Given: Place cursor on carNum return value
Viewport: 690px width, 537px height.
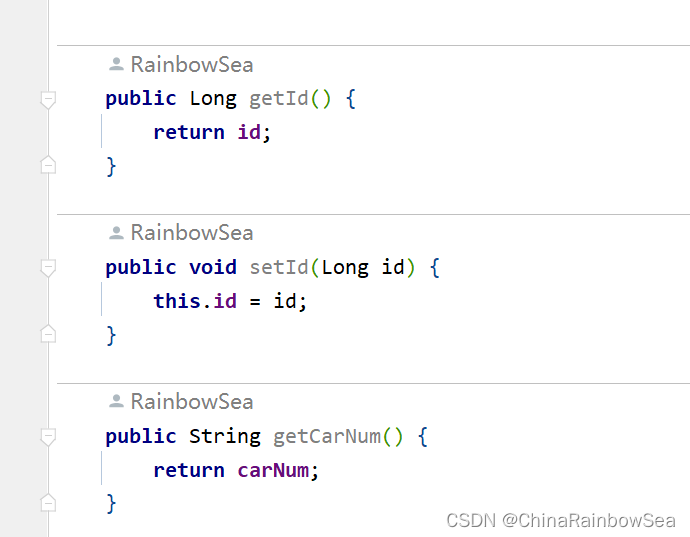Looking at the screenshot, I should click(x=273, y=471).
